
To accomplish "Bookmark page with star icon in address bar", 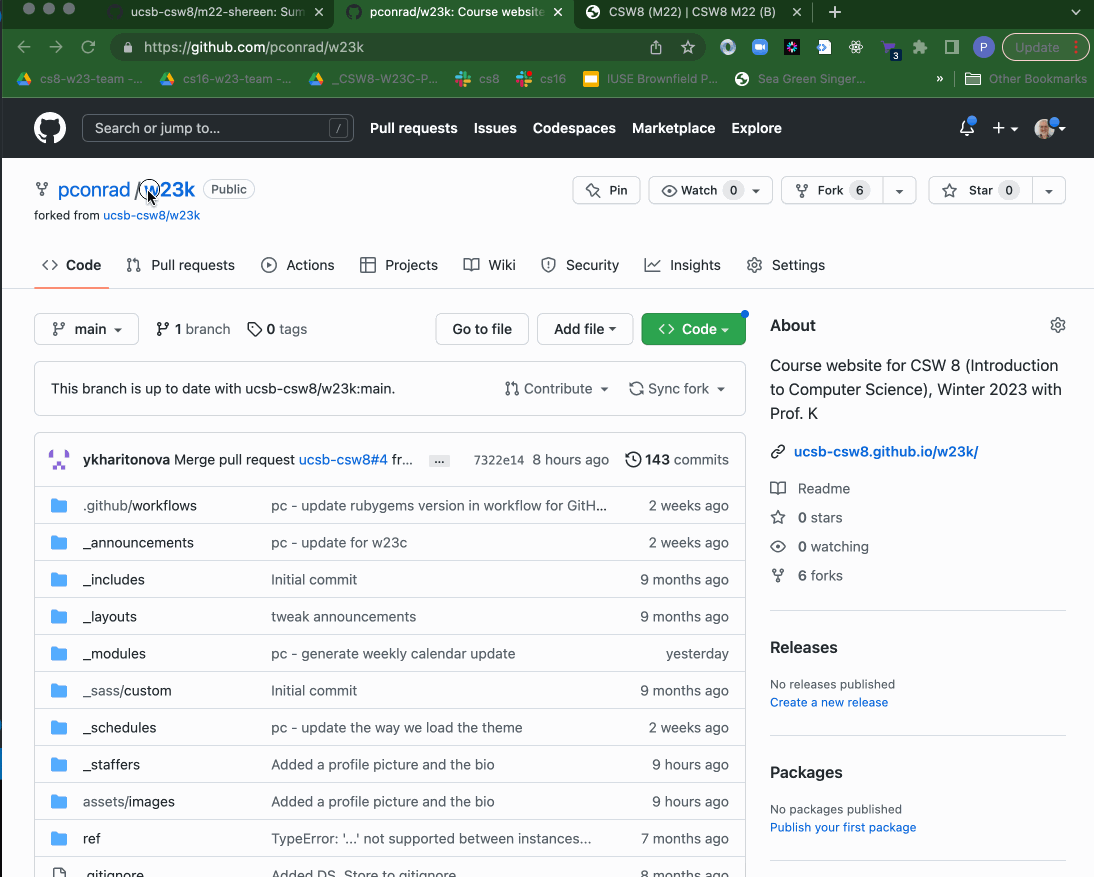I will pos(688,47).
